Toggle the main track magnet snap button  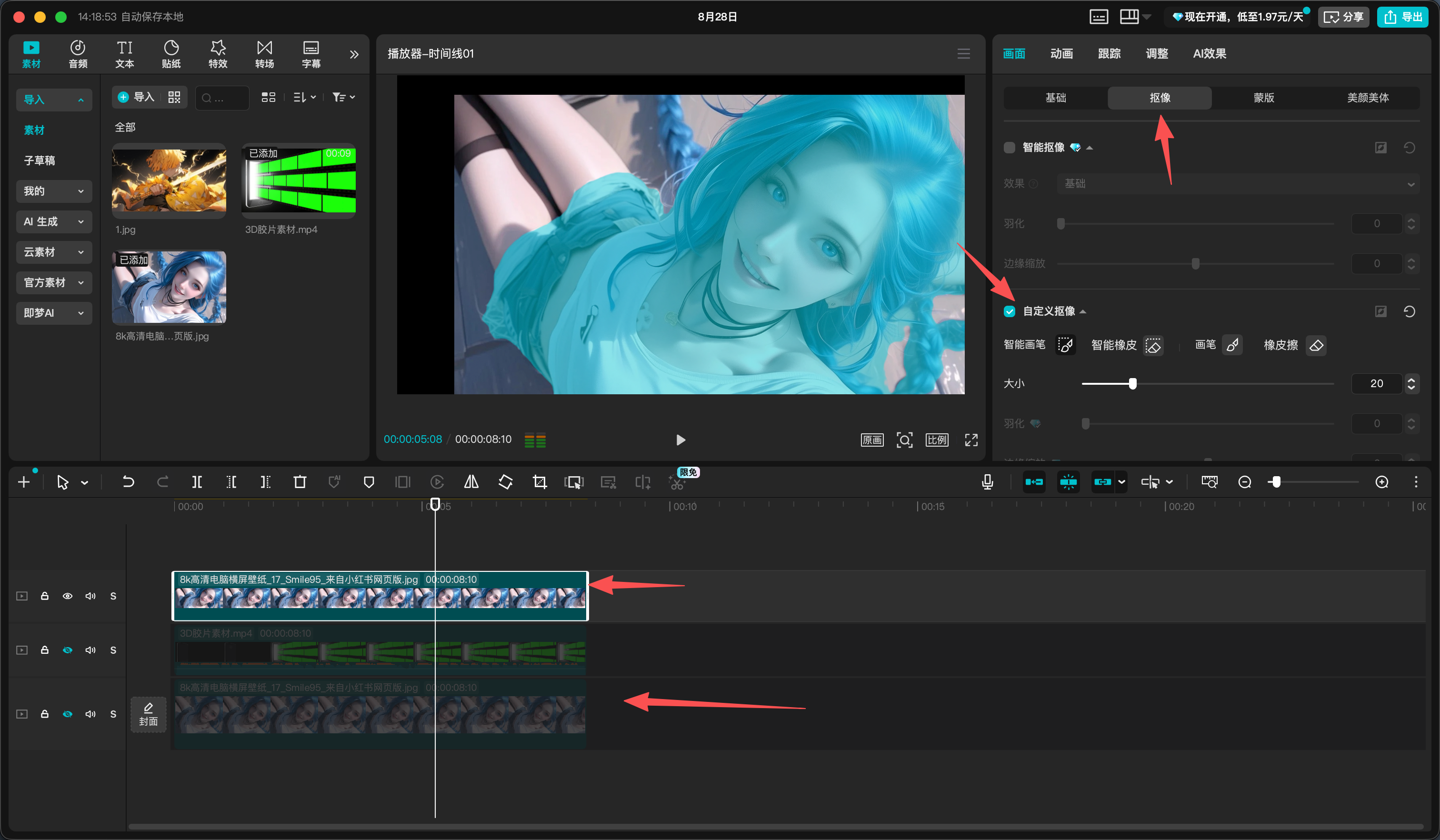pyautogui.click(x=1034, y=482)
